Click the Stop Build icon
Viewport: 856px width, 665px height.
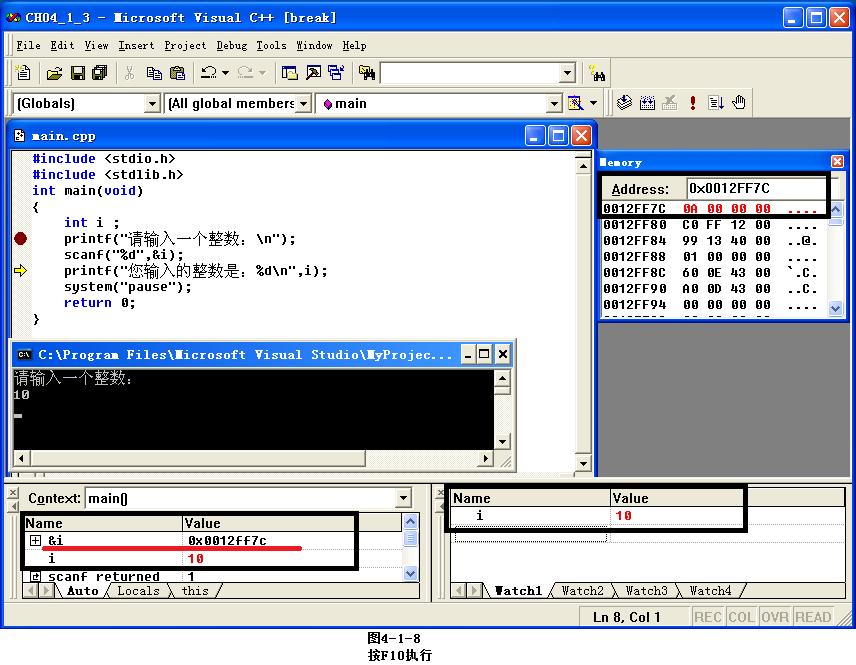669,102
